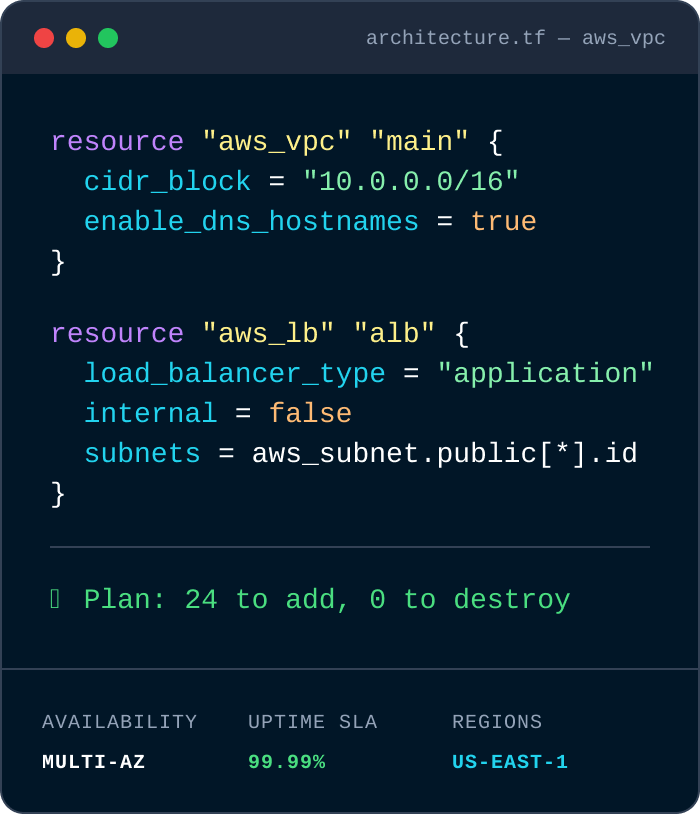Click the green plan status icon

click(55, 599)
